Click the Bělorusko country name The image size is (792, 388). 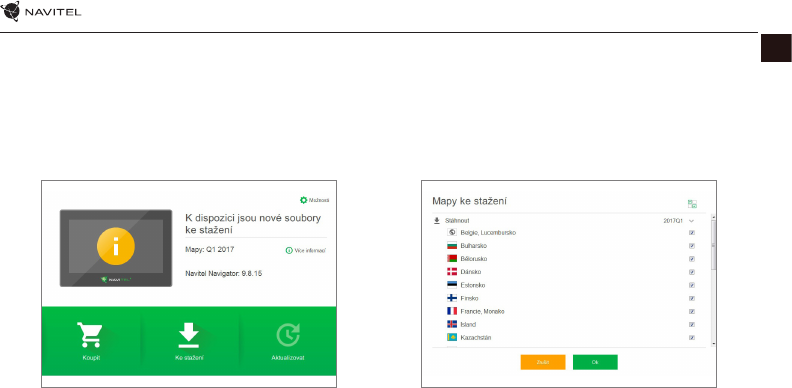(474, 259)
